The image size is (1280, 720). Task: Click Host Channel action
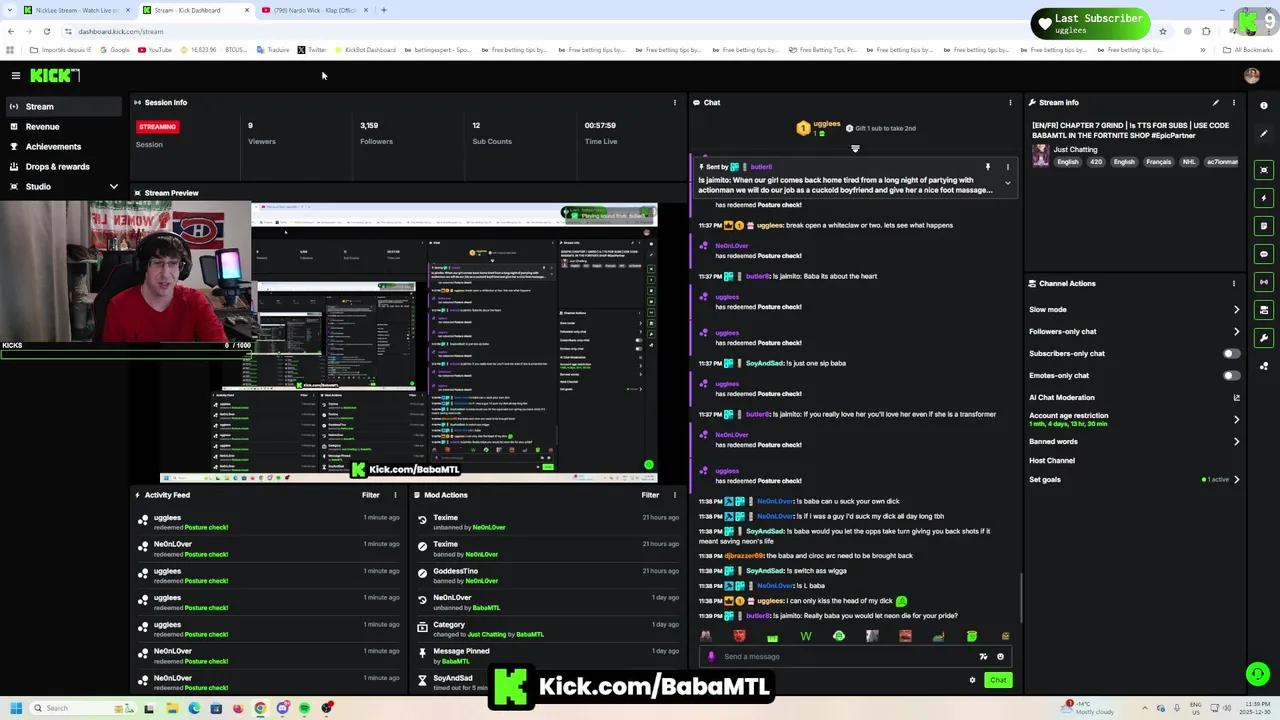(x=1052, y=460)
